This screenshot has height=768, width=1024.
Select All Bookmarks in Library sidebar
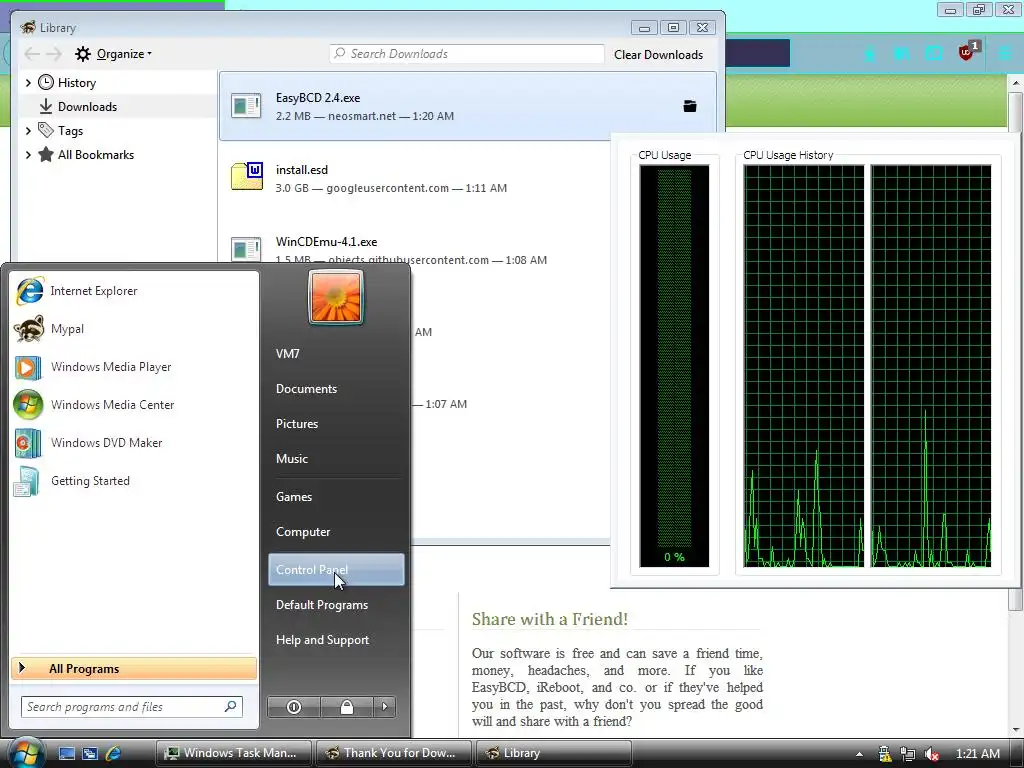95,155
